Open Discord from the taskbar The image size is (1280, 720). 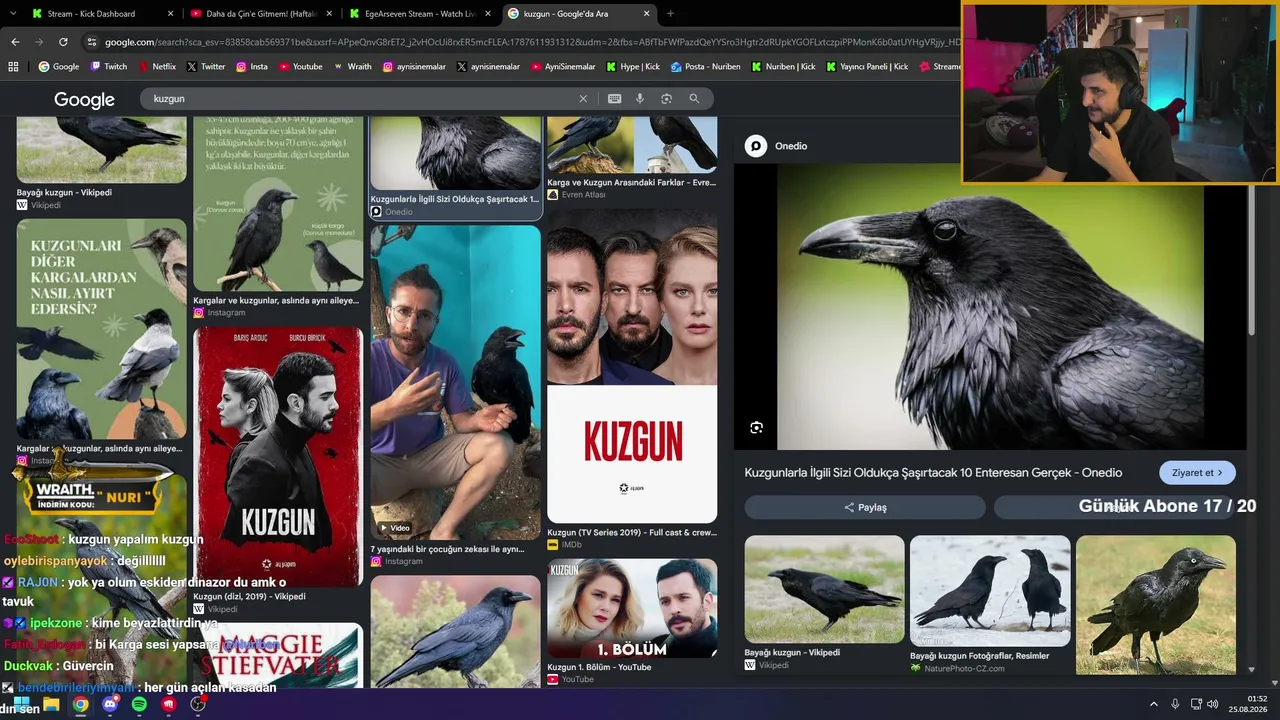(x=110, y=704)
